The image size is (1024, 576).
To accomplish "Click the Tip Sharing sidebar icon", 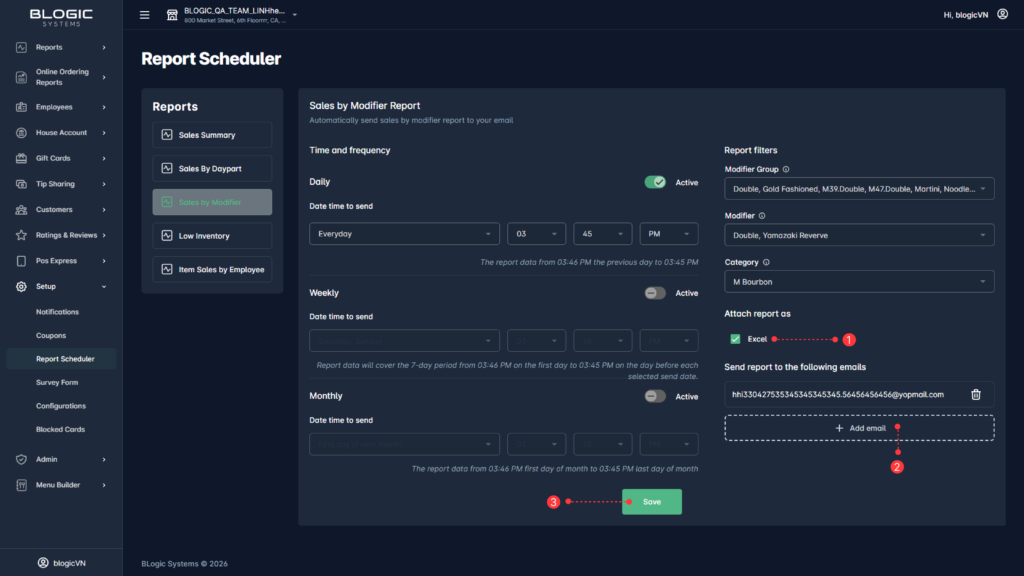I will tap(22, 184).
